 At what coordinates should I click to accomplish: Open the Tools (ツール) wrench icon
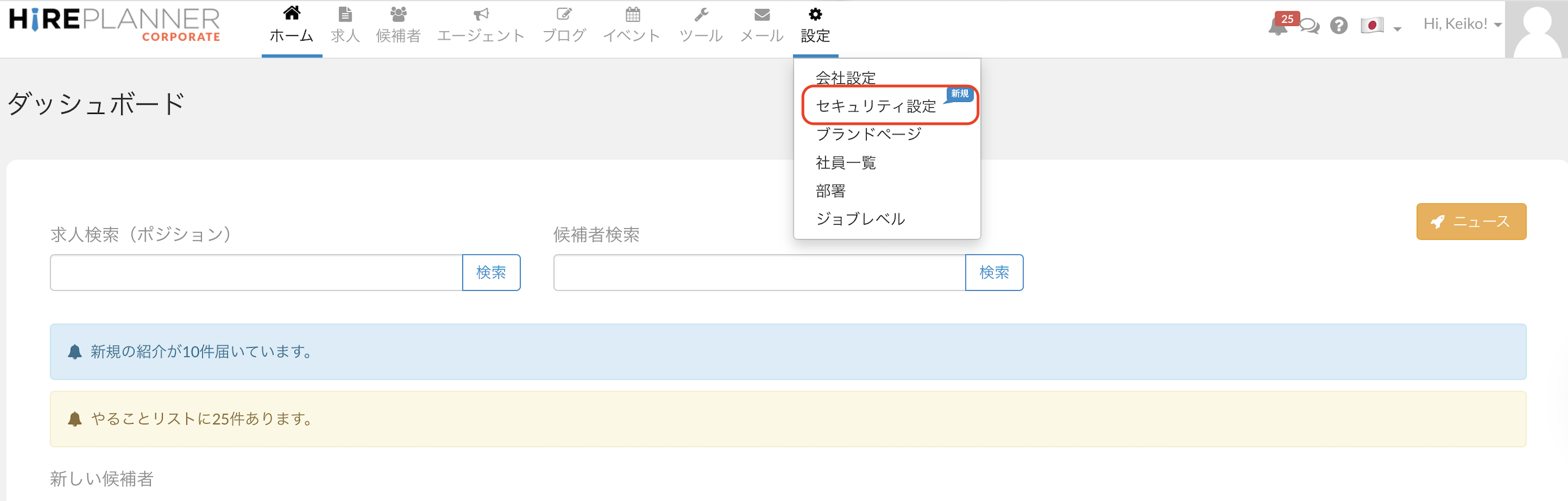pos(701,14)
